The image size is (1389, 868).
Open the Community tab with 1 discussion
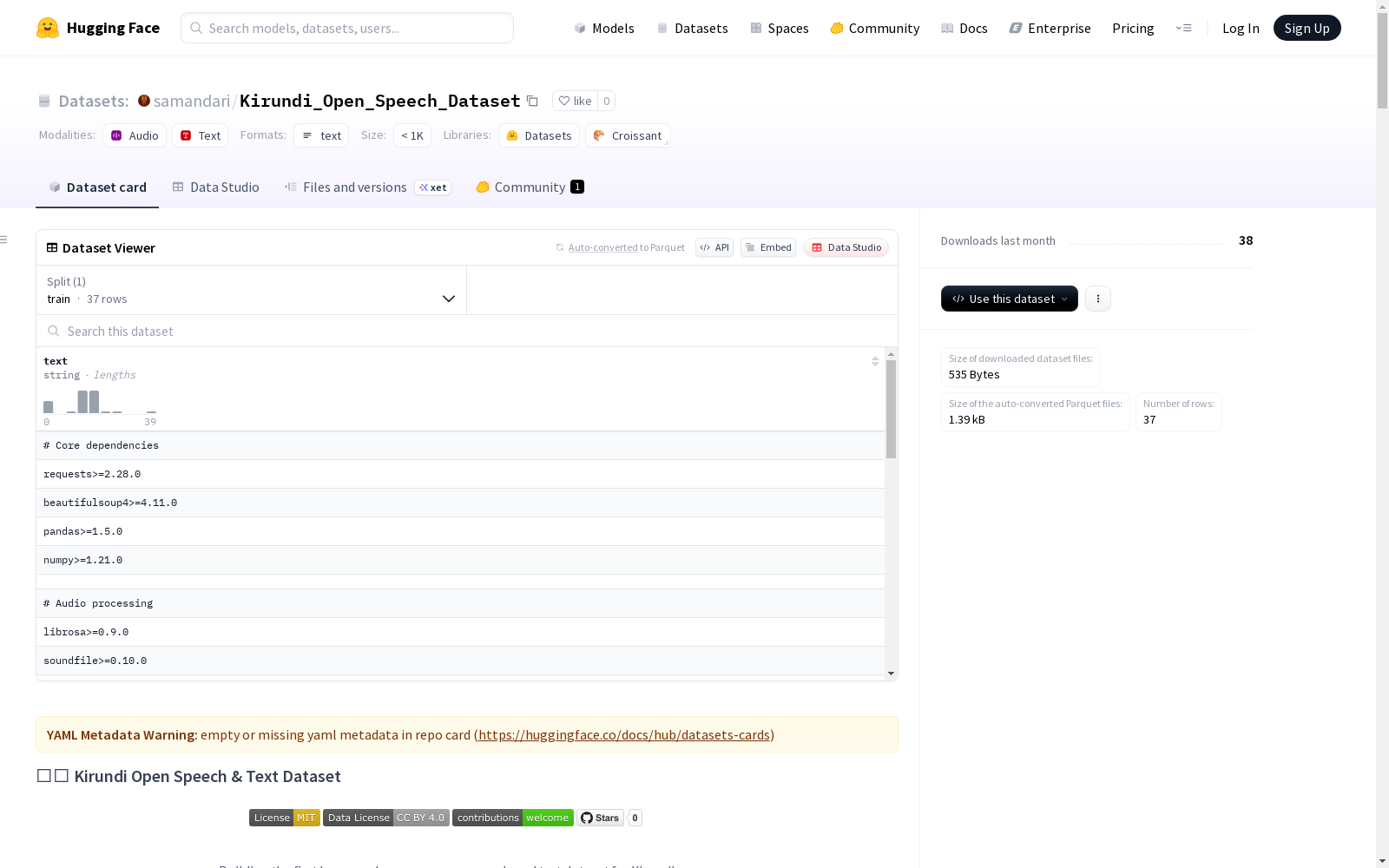(x=530, y=187)
